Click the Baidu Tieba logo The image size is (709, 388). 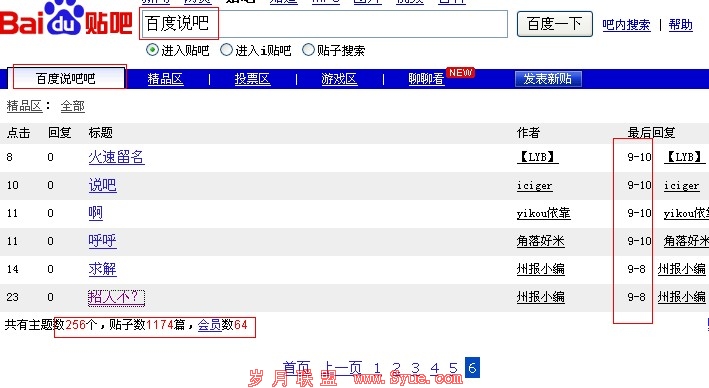click(x=66, y=19)
